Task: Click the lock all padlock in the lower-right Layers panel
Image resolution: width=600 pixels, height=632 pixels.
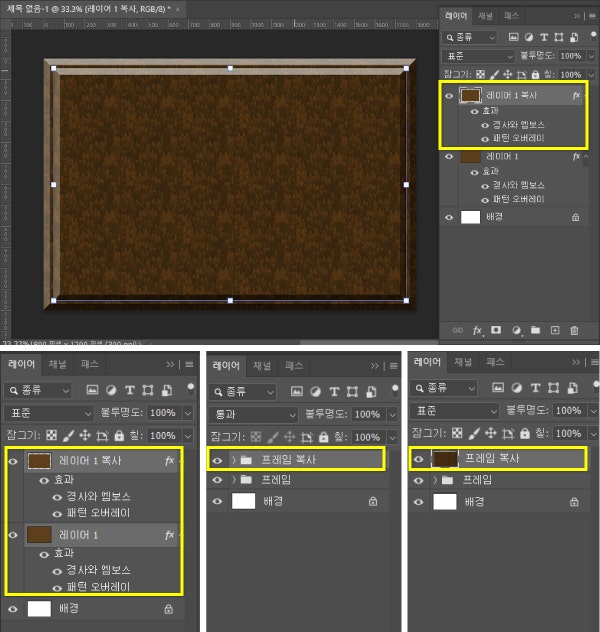Action: click(525, 433)
